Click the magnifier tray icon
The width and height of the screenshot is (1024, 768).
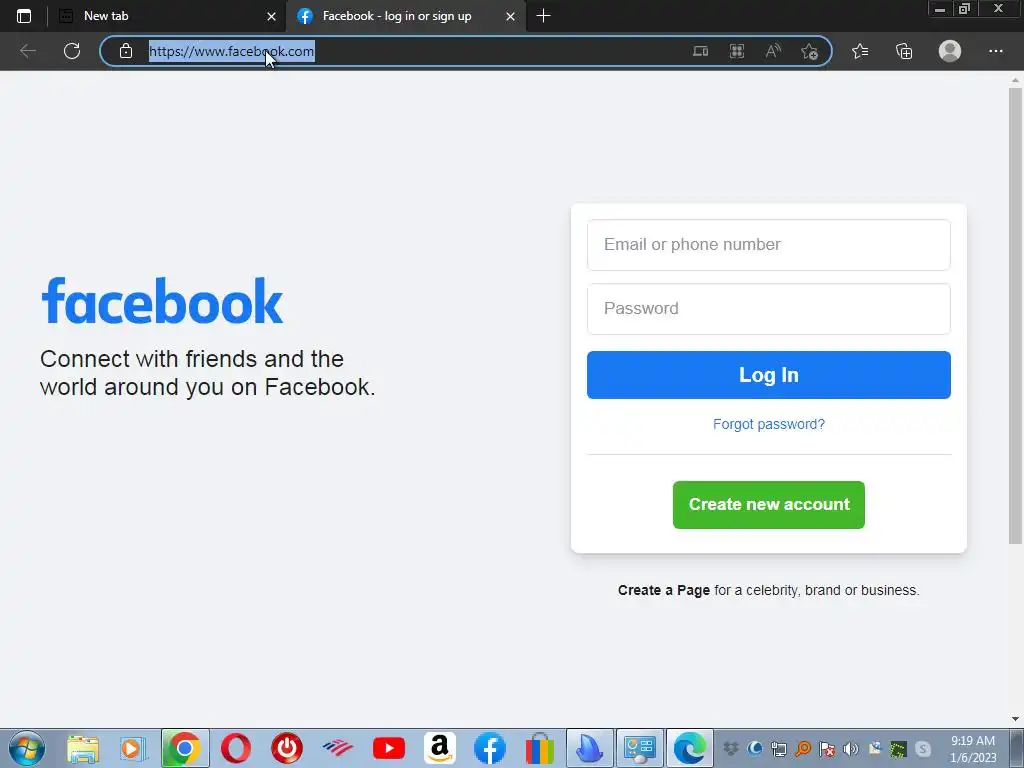tap(803, 749)
